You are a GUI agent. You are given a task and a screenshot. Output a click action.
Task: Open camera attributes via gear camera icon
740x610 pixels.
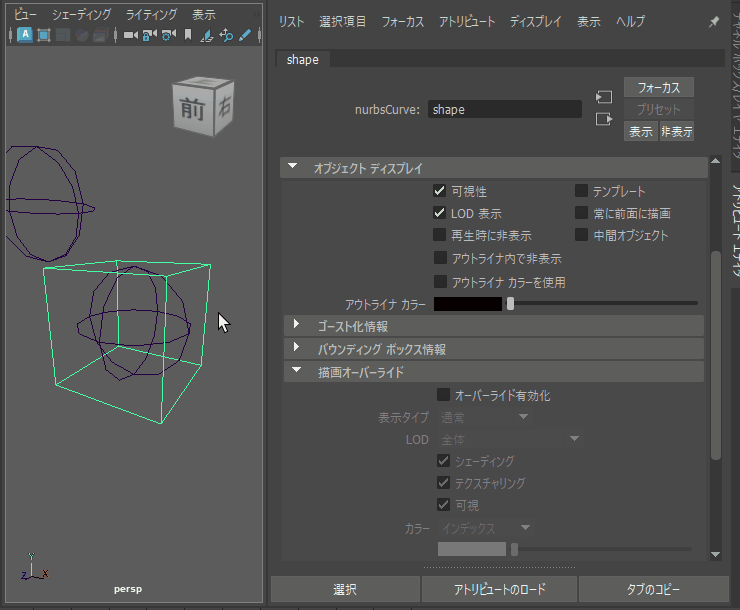167,35
